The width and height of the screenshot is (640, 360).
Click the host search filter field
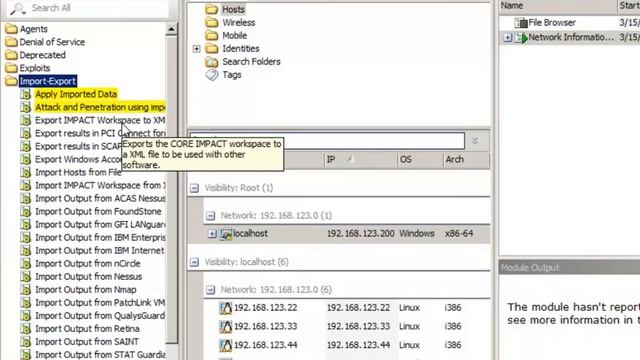click(x=327, y=141)
